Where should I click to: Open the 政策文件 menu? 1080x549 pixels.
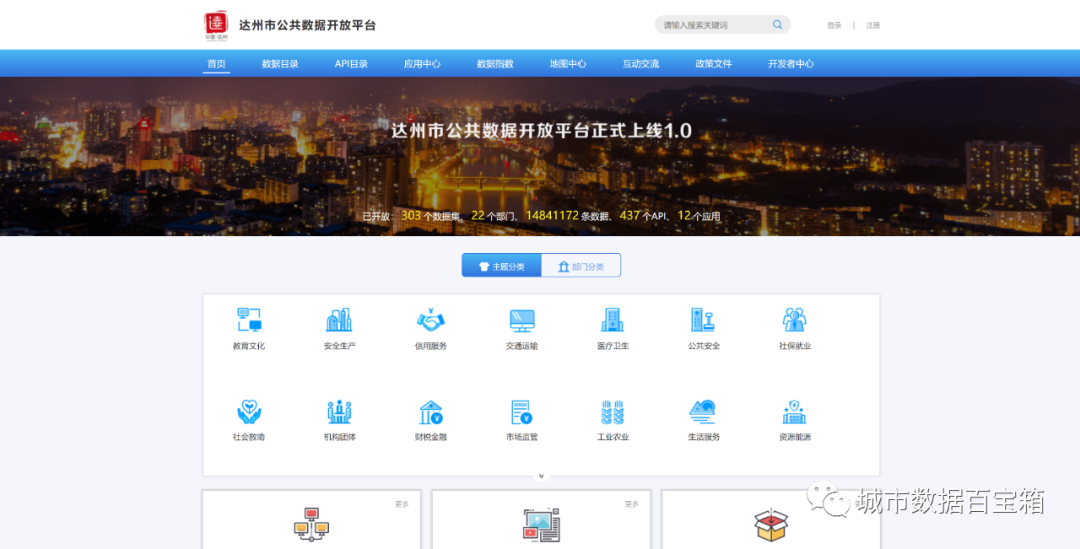[x=714, y=63]
